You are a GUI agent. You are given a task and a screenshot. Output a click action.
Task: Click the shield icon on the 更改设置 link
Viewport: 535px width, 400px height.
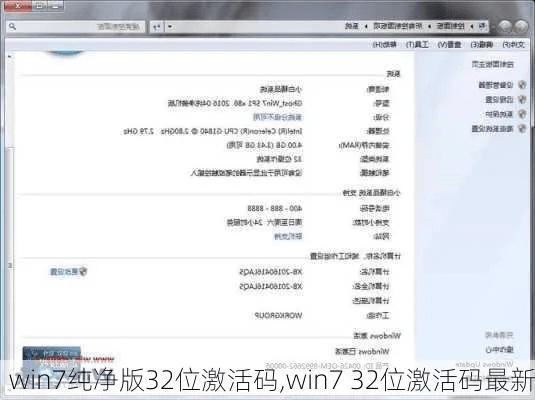coord(83,271)
